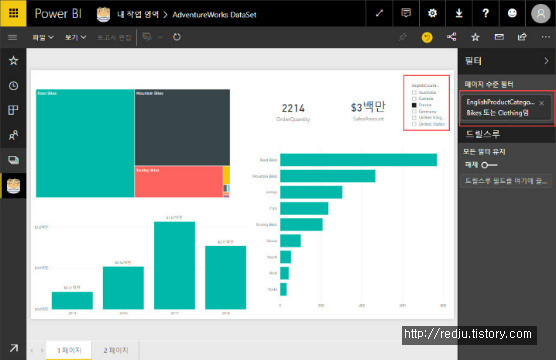Click the 보고서 편집 button

pyautogui.click(x=114, y=37)
